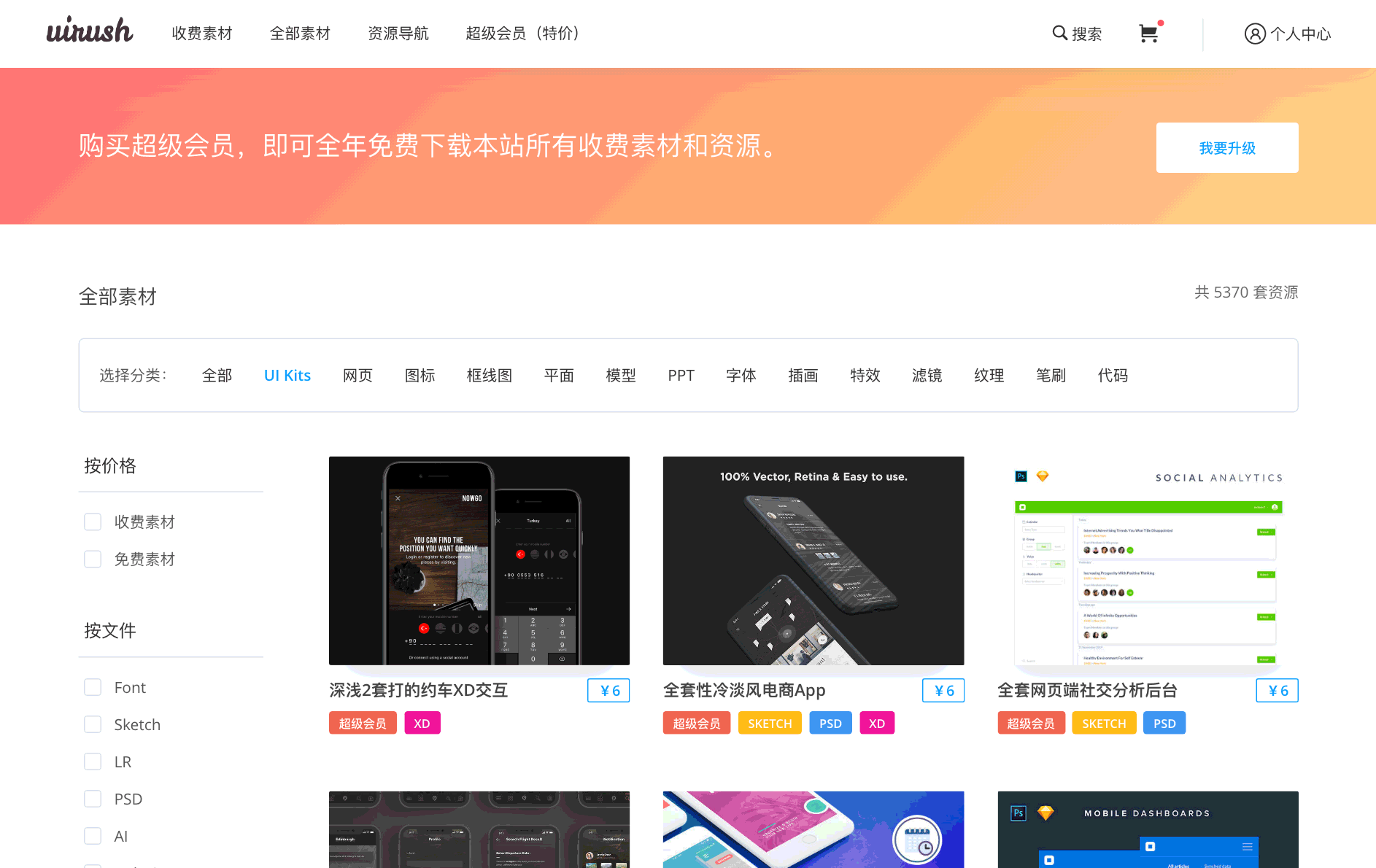Open the 冷淡风电商App preview thumbnail
Screen dimensions: 1376x868
813,561
